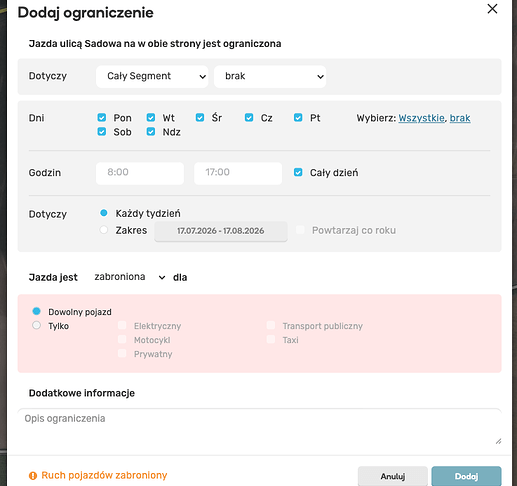
Task: Select all days via Wszystkie link
Action: tap(421, 118)
